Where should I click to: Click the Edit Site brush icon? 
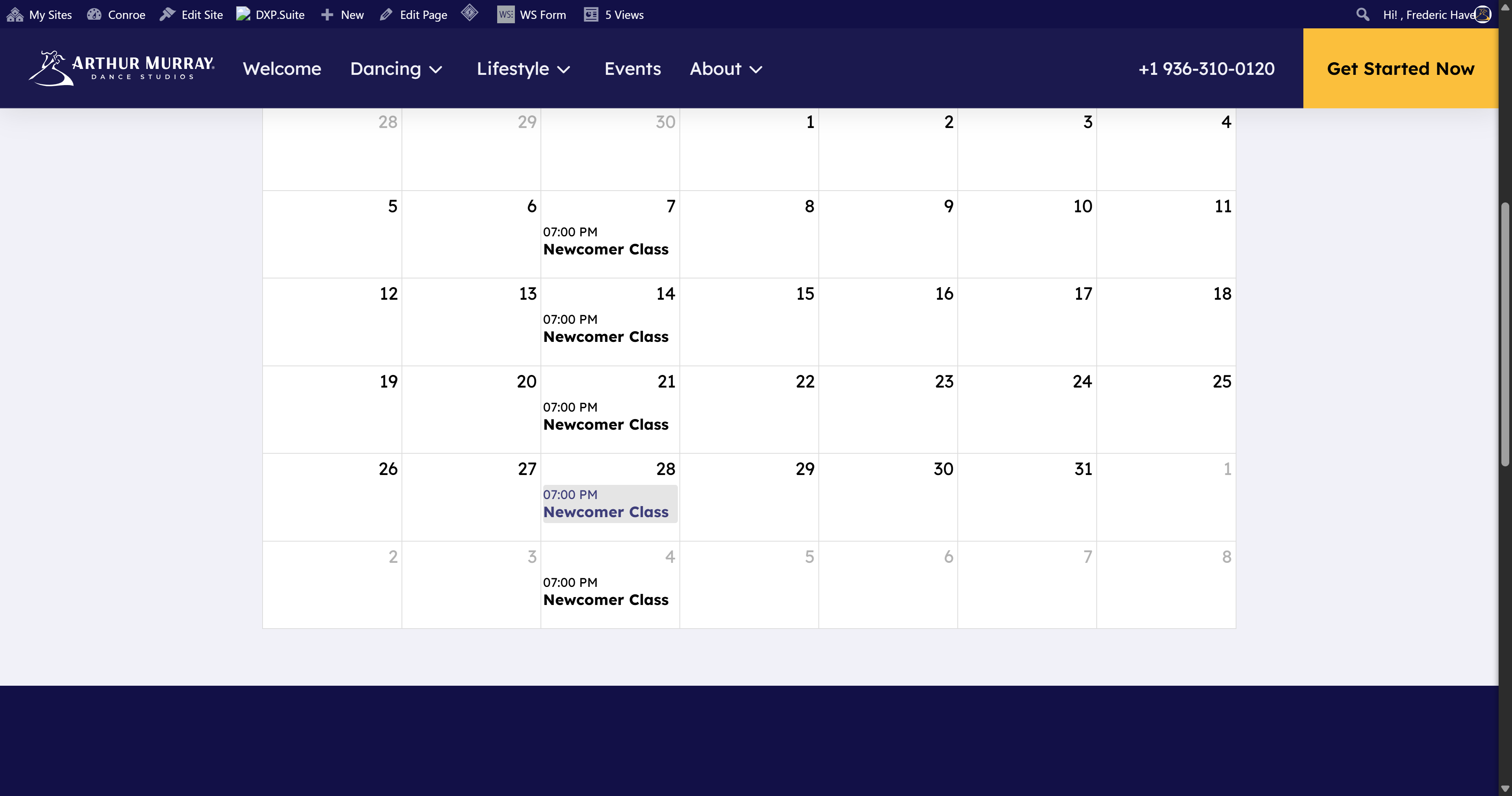pyautogui.click(x=168, y=15)
